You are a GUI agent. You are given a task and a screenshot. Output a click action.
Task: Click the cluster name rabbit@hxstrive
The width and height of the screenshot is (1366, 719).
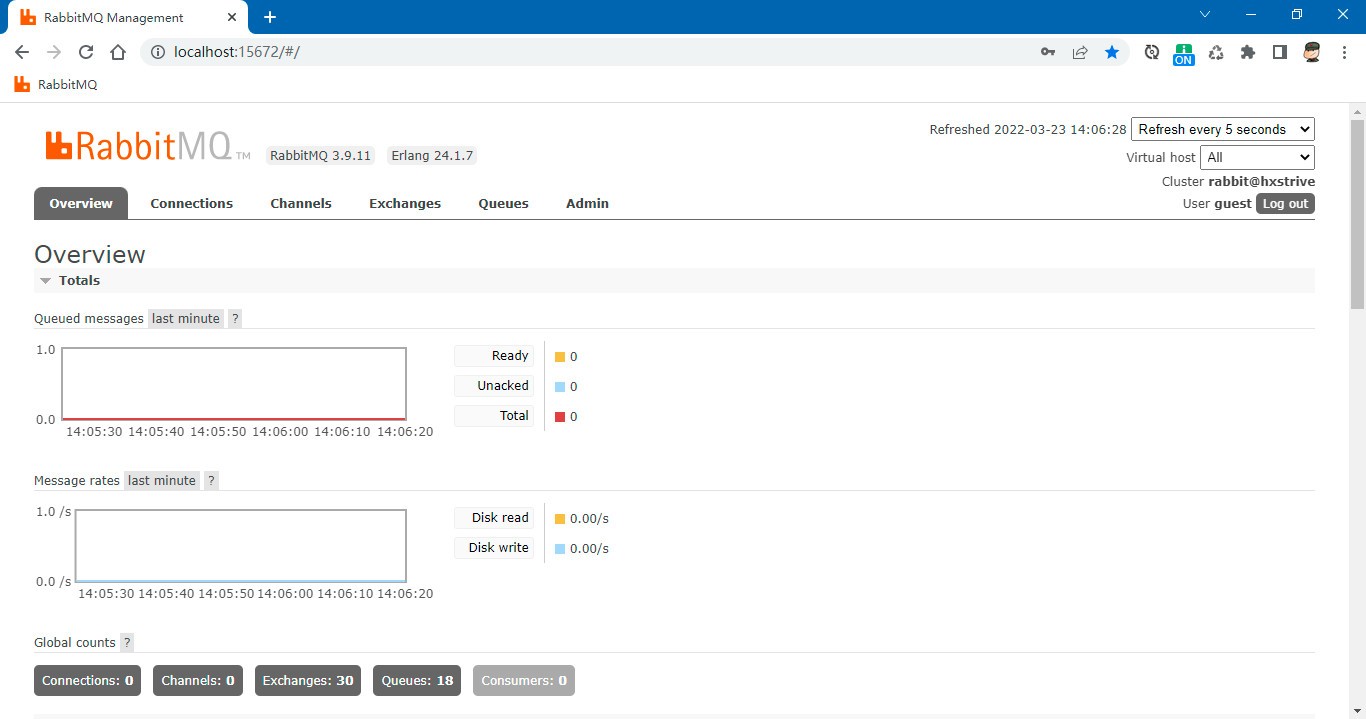click(x=1261, y=181)
